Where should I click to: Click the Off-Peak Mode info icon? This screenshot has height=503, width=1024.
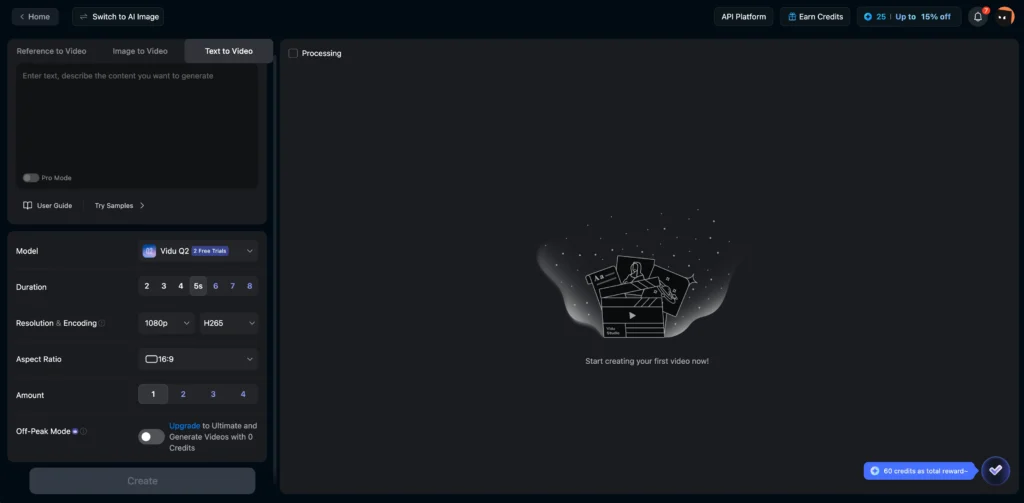(84, 431)
